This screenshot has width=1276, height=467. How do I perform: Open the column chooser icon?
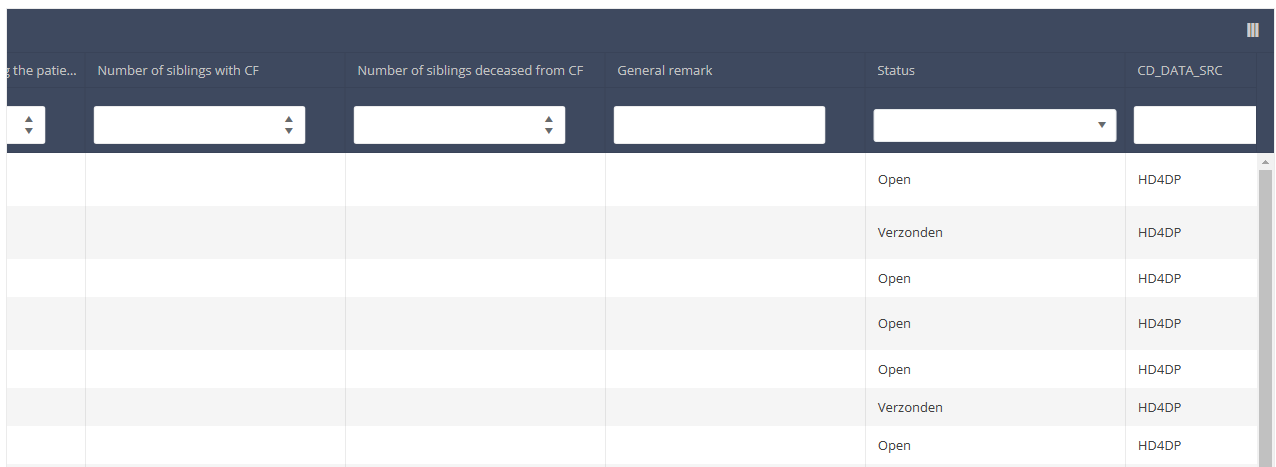1252,30
